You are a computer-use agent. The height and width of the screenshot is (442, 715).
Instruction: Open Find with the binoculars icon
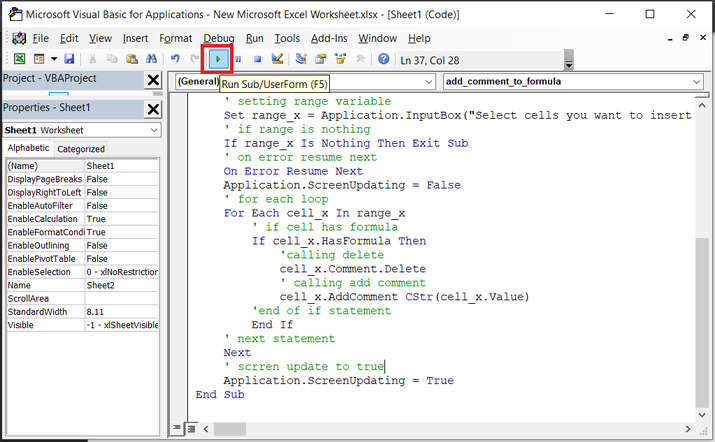click(x=151, y=59)
